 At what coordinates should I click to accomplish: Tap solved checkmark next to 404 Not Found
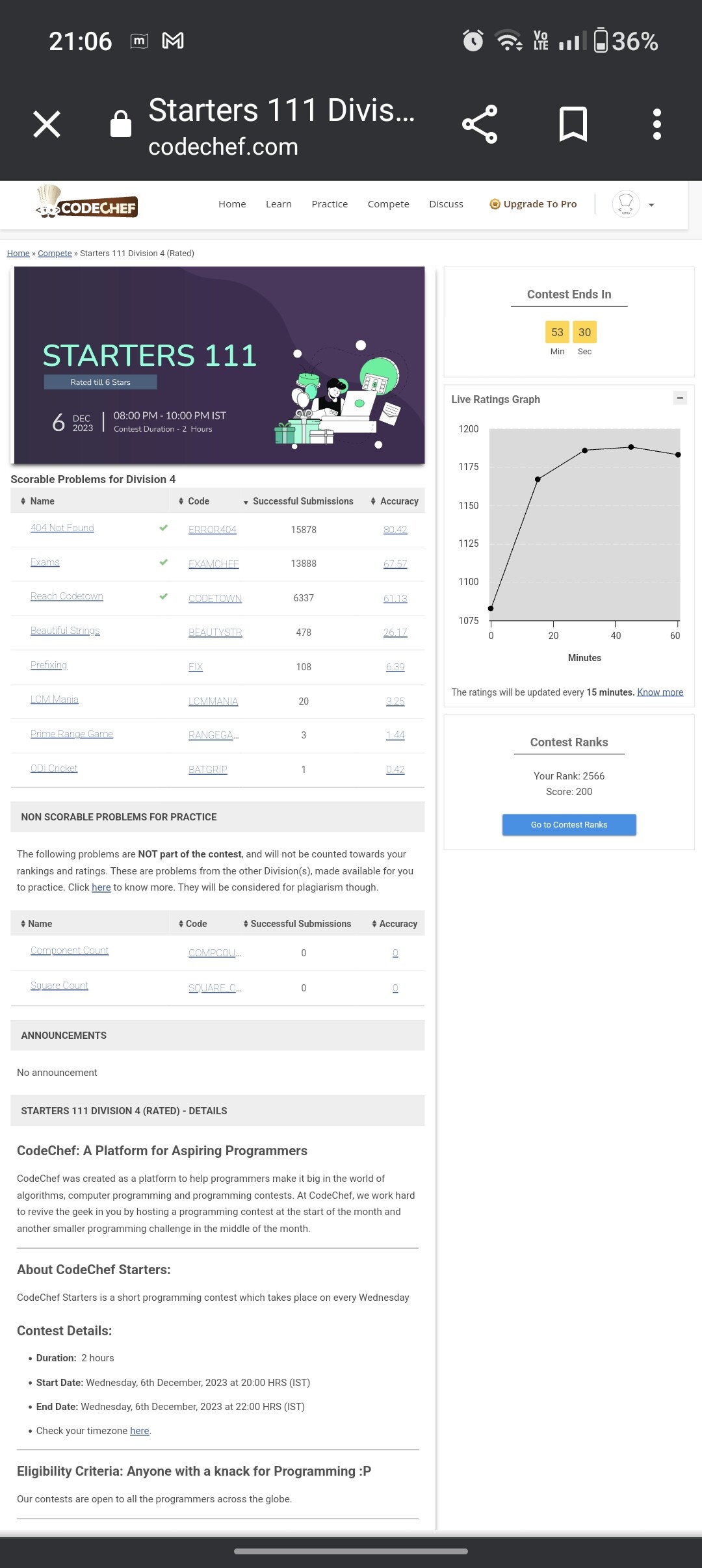[164, 528]
